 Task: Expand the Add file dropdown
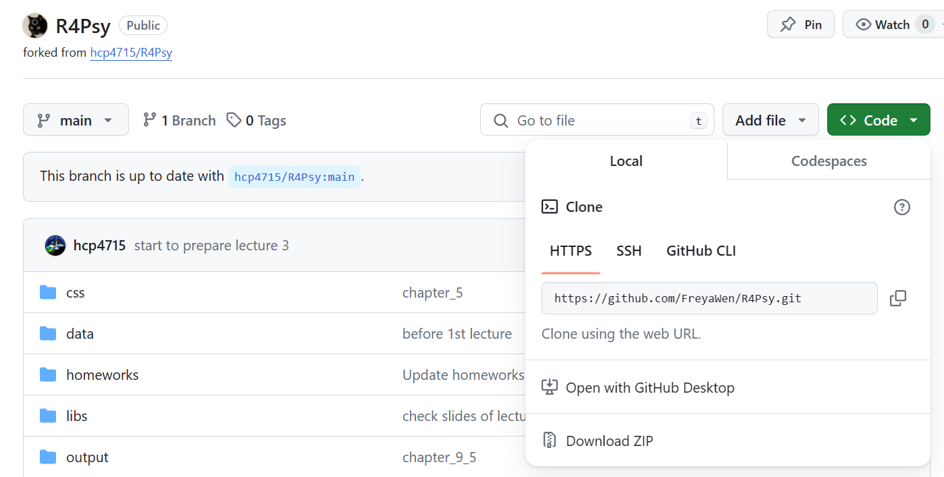tap(770, 120)
